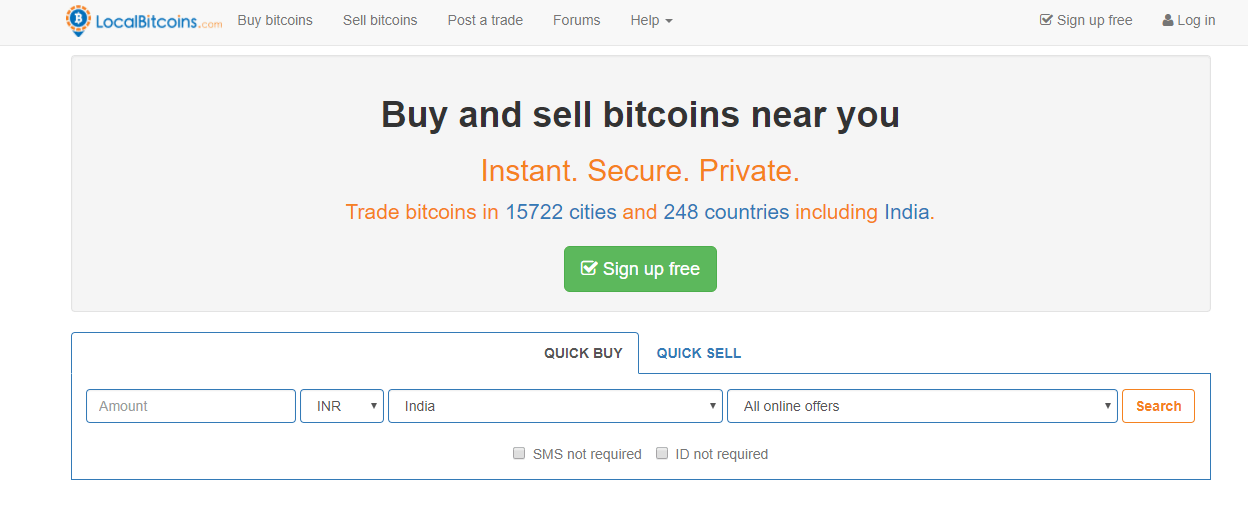Viewport: 1248px width, 516px height.
Task: Open the Help menu caret
Action: (668, 21)
